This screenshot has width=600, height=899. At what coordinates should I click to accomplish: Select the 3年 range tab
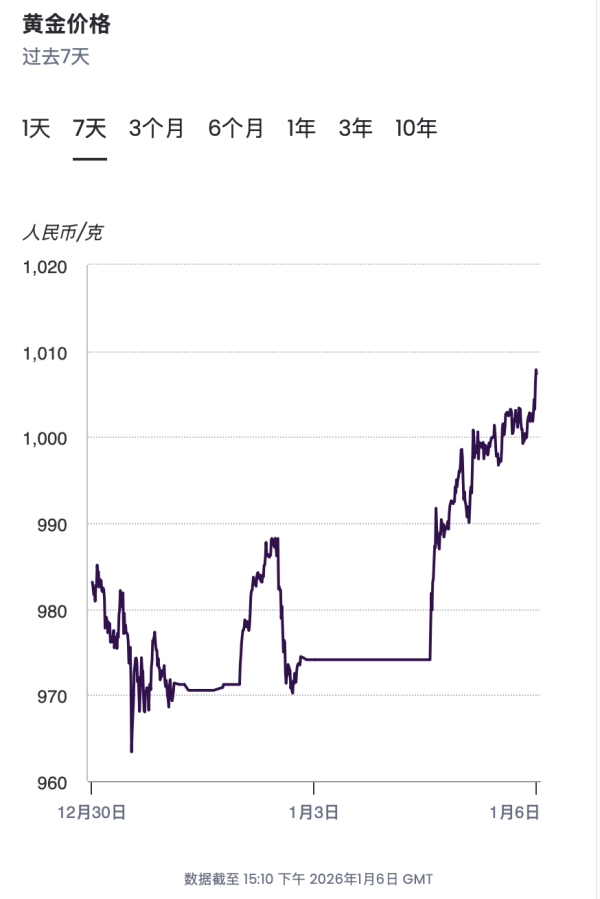355,128
